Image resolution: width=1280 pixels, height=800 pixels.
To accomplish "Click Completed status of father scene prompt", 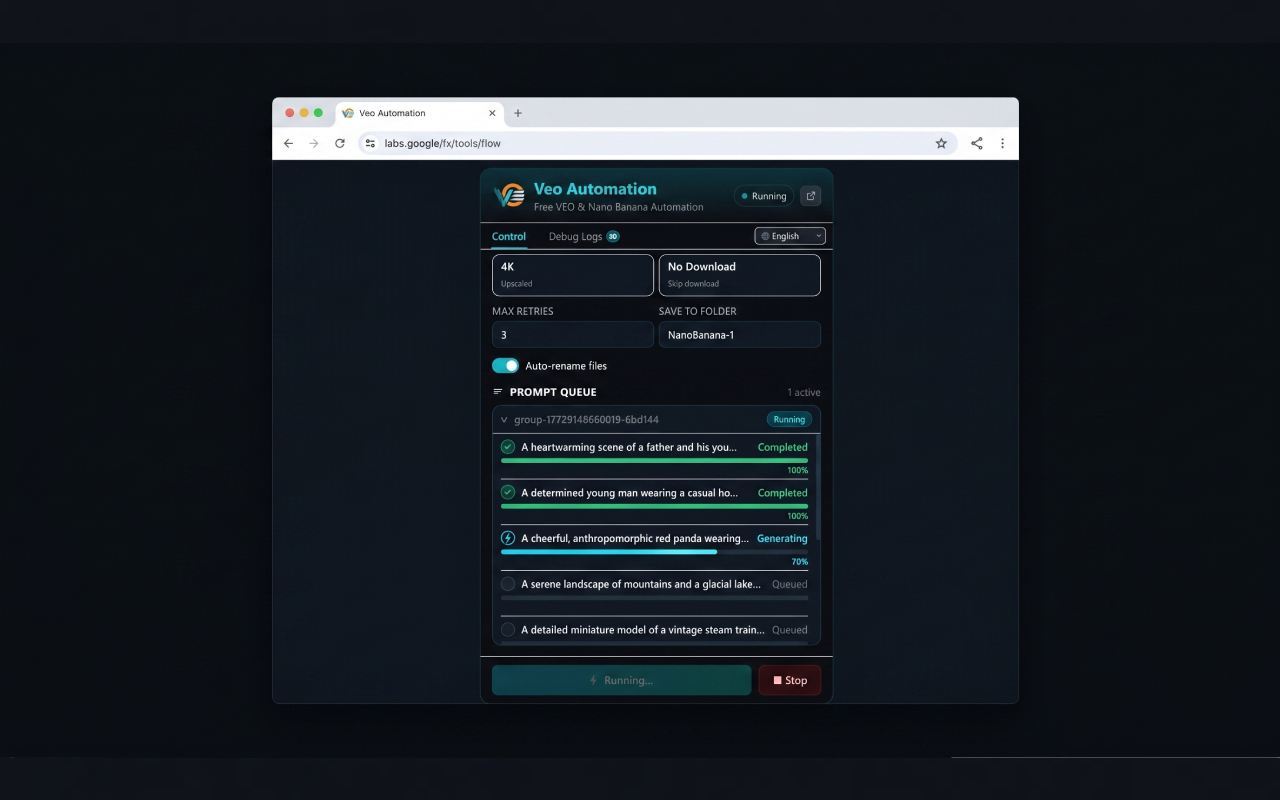I will point(783,447).
